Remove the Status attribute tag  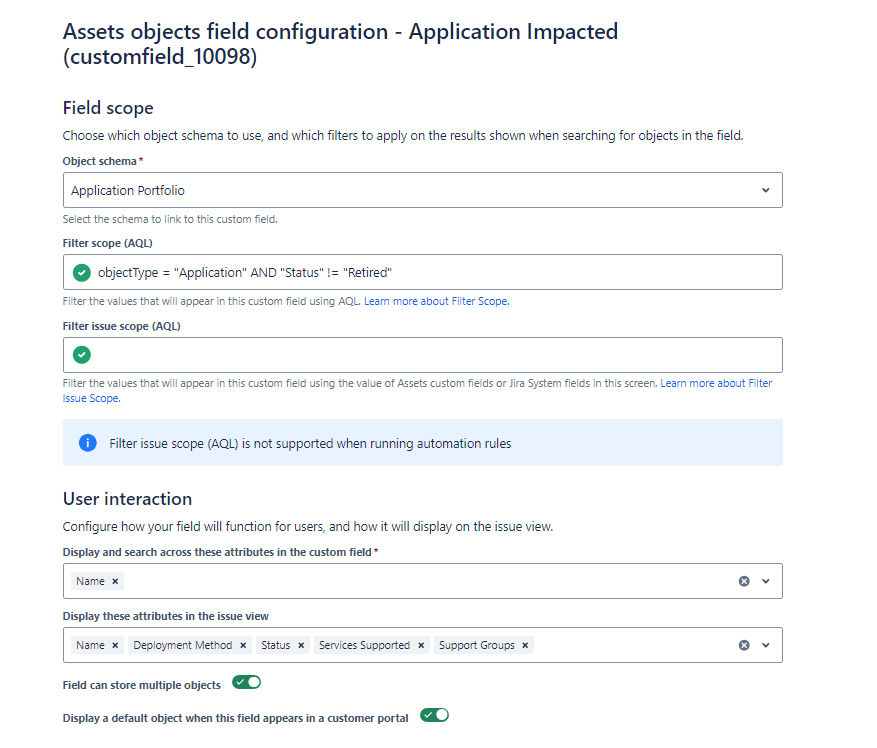click(x=301, y=646)
